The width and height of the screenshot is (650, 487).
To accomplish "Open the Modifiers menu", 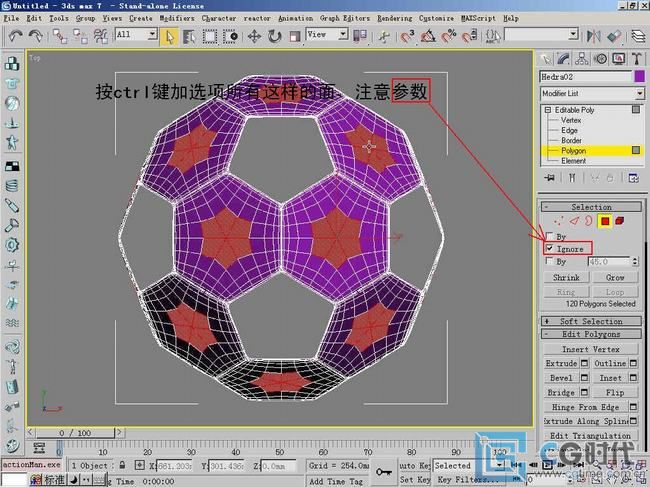I will 177,18.
